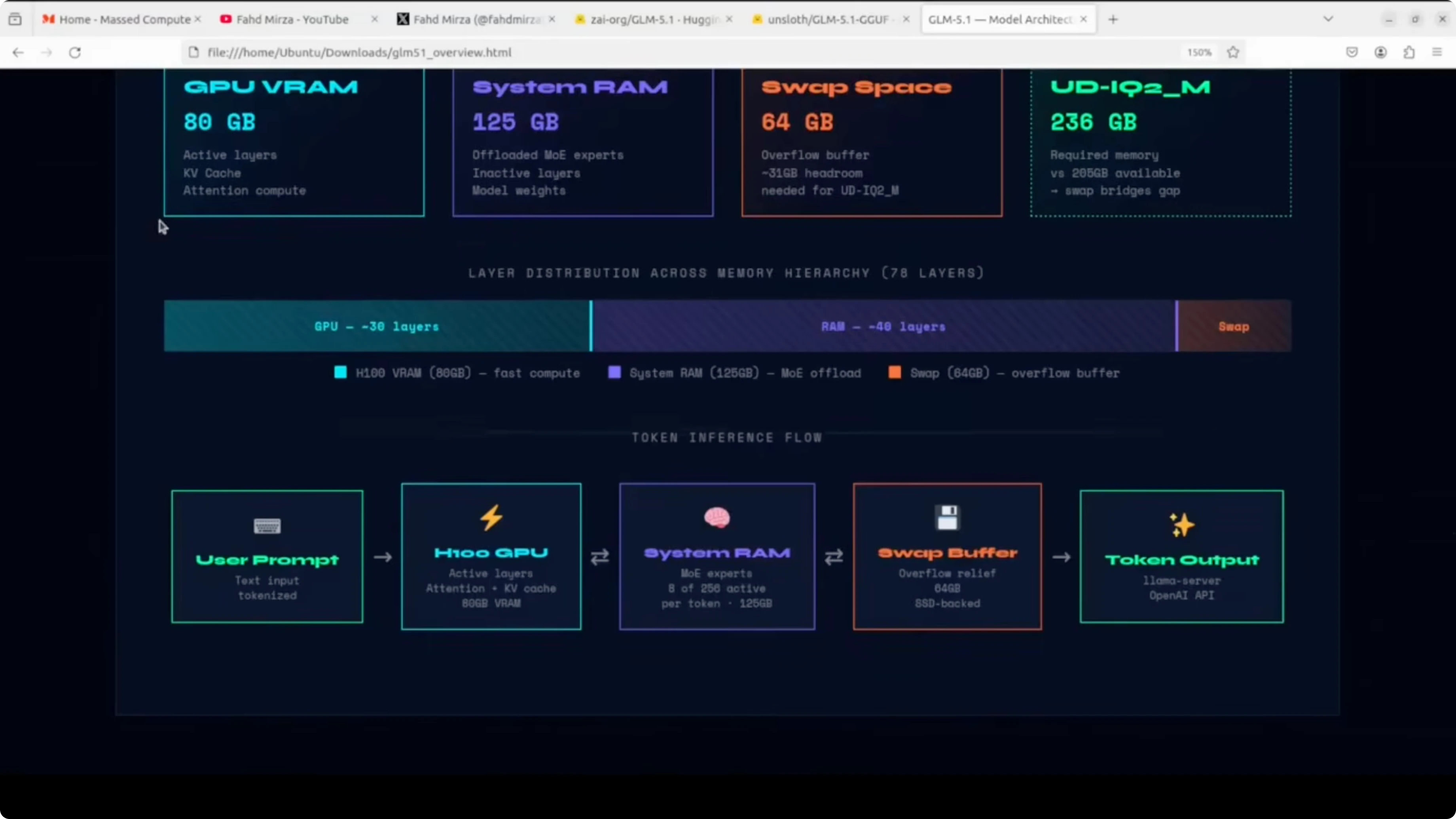Click the GPU ~30 layers bar segment
Image resolution: width=1456 pixels, height=819 pixels.
tap(376, 326)
